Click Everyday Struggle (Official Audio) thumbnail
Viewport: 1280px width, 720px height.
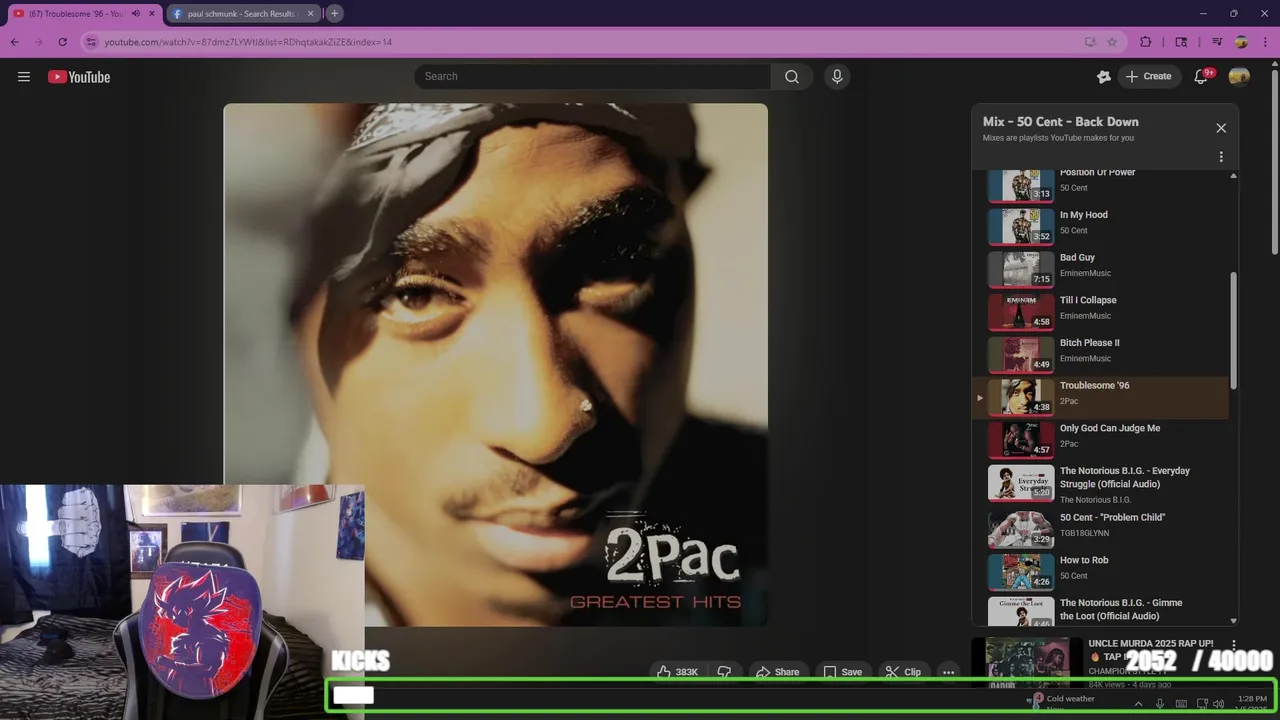coord(1021,483)
